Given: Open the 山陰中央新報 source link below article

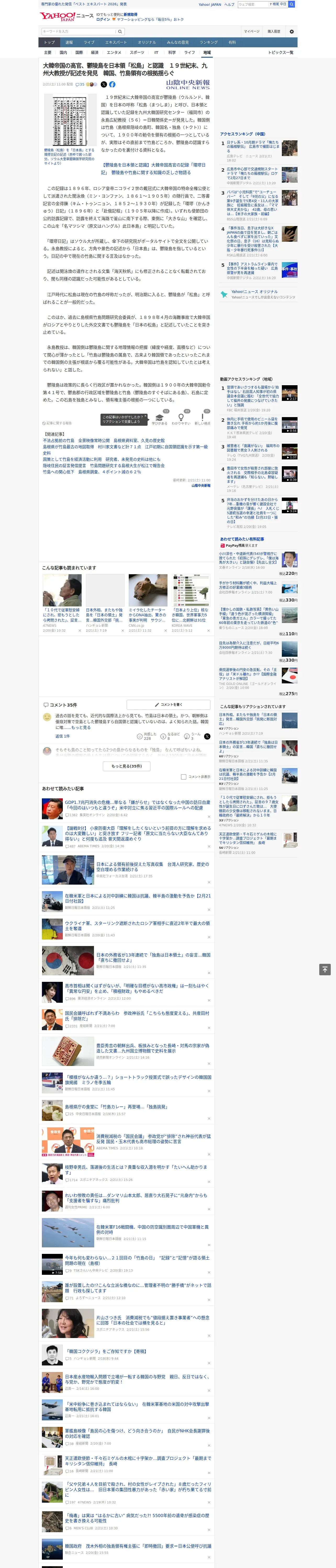Looking at the screenshot, I should [201, 486].
